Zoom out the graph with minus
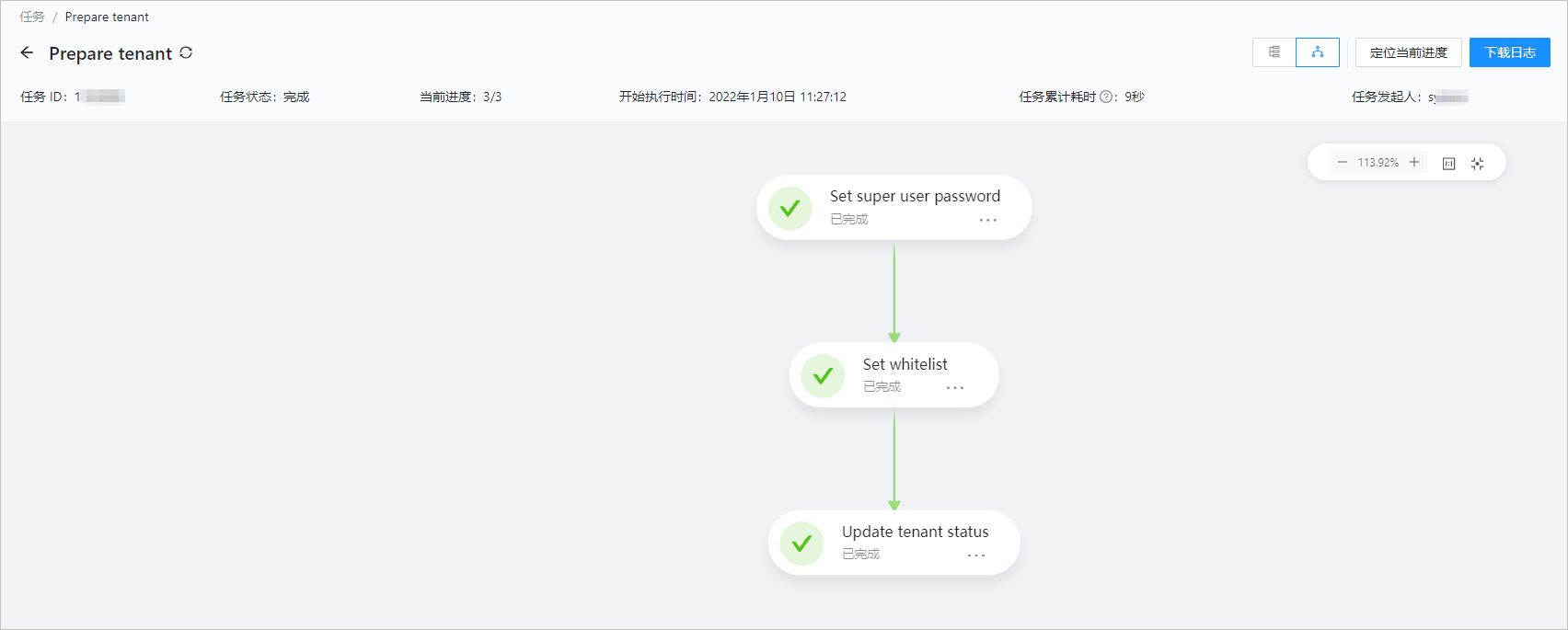1568x630 pixels. pyautogui.click(x=1342, y=163)
